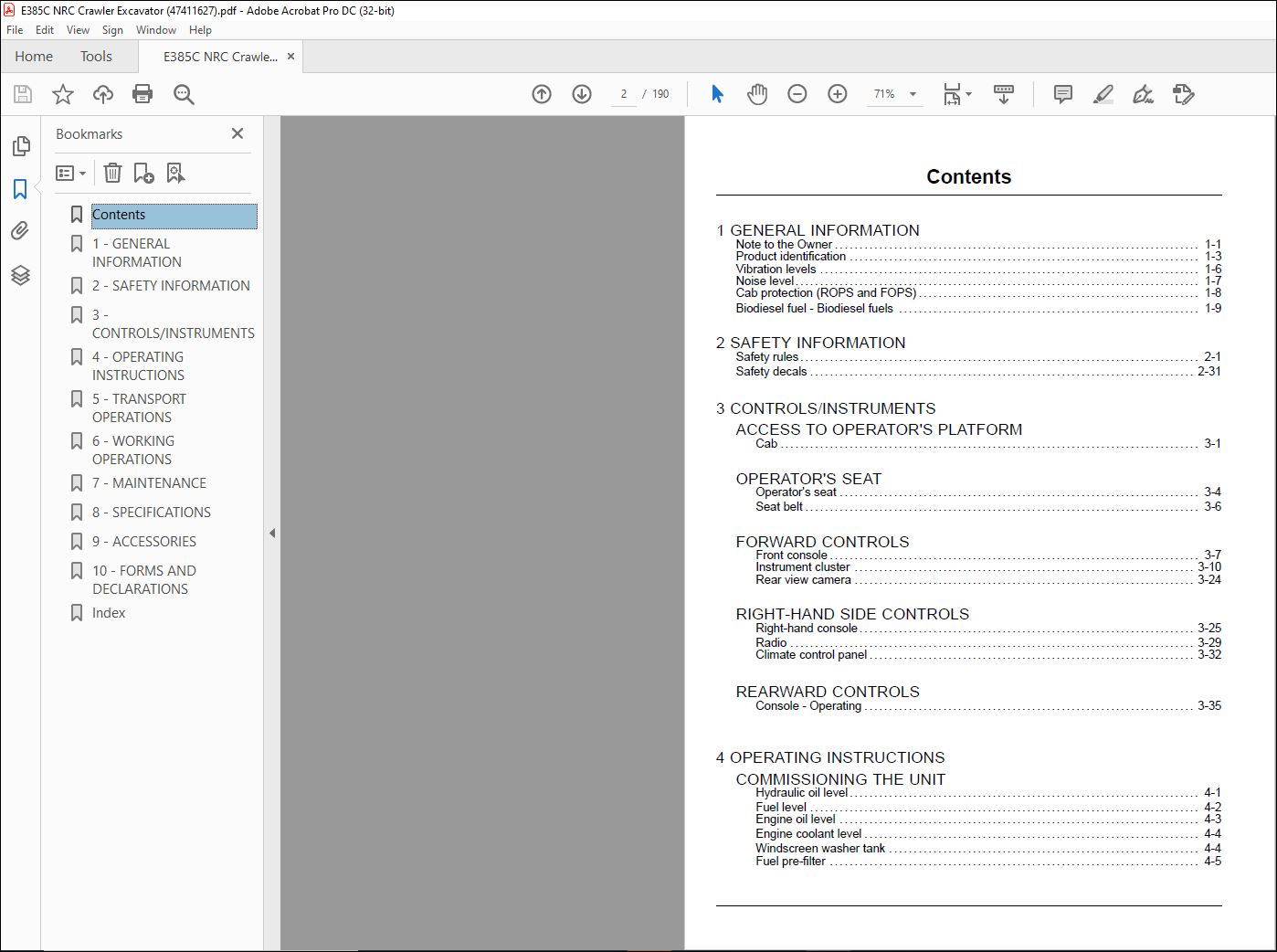The image size is (1277, 952).
Task: Collapse the navigation pane arrow
Action: 271,533
